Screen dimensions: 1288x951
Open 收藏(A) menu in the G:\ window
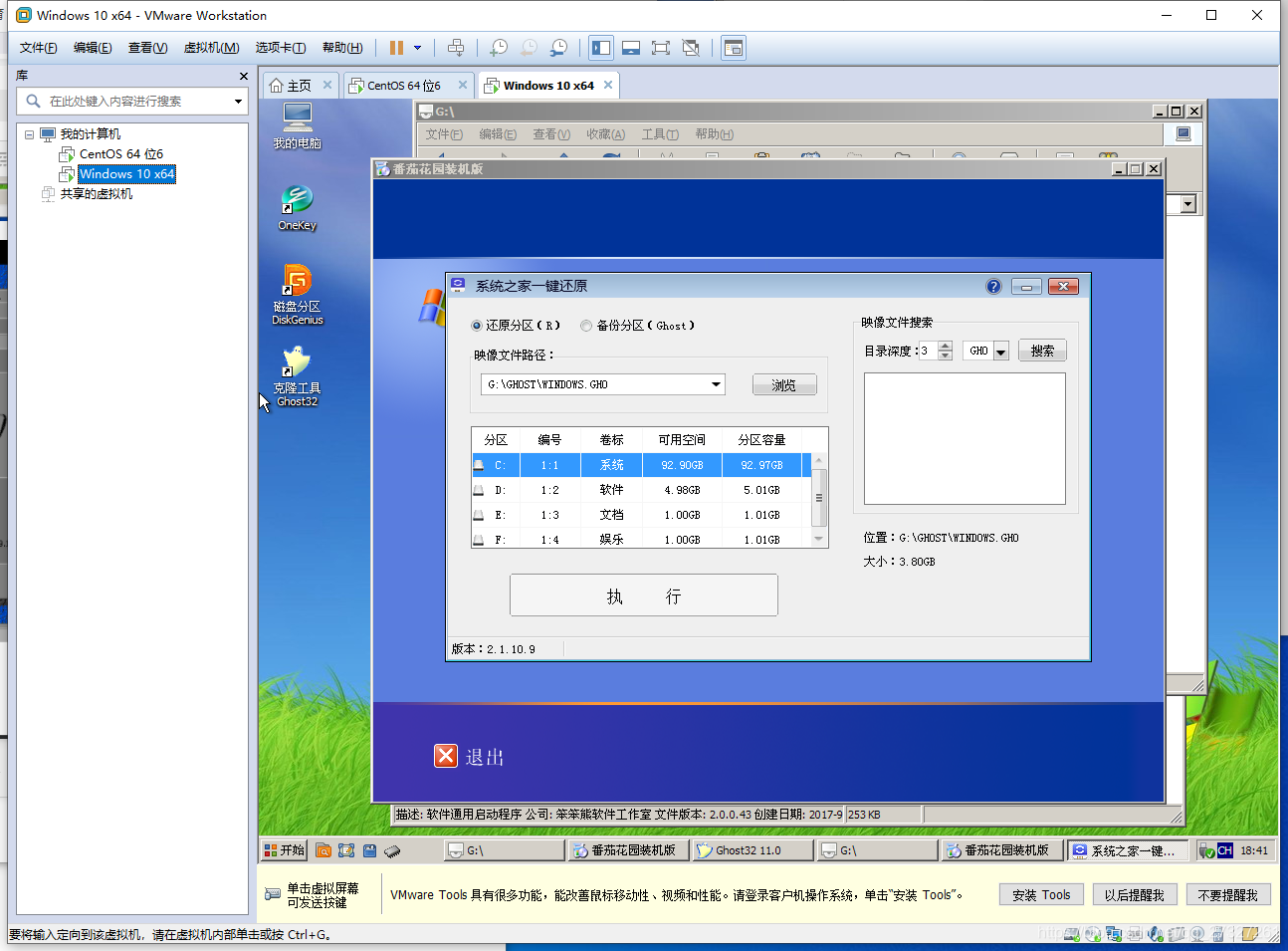click(x=605, y=134)
